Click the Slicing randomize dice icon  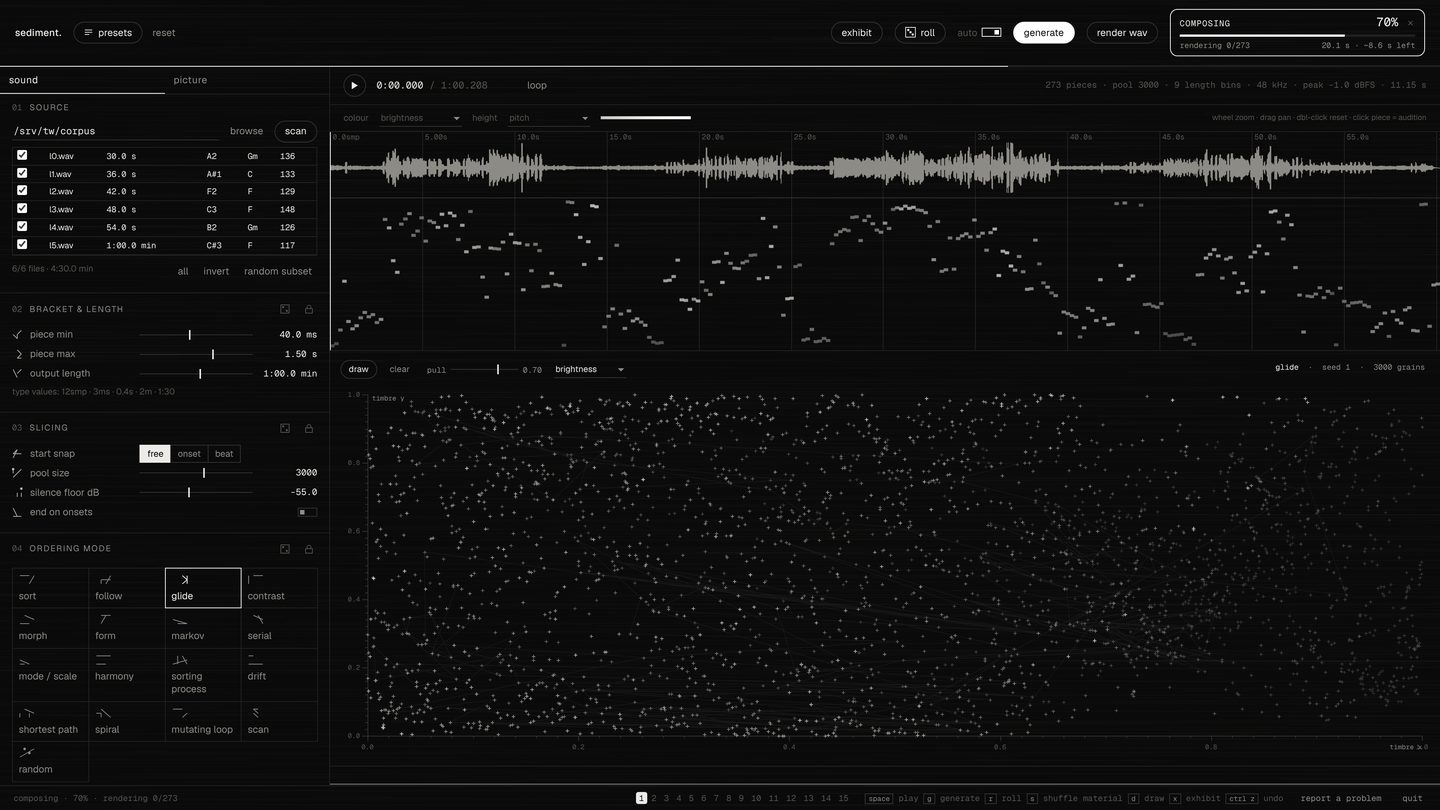tap(285, 428)
